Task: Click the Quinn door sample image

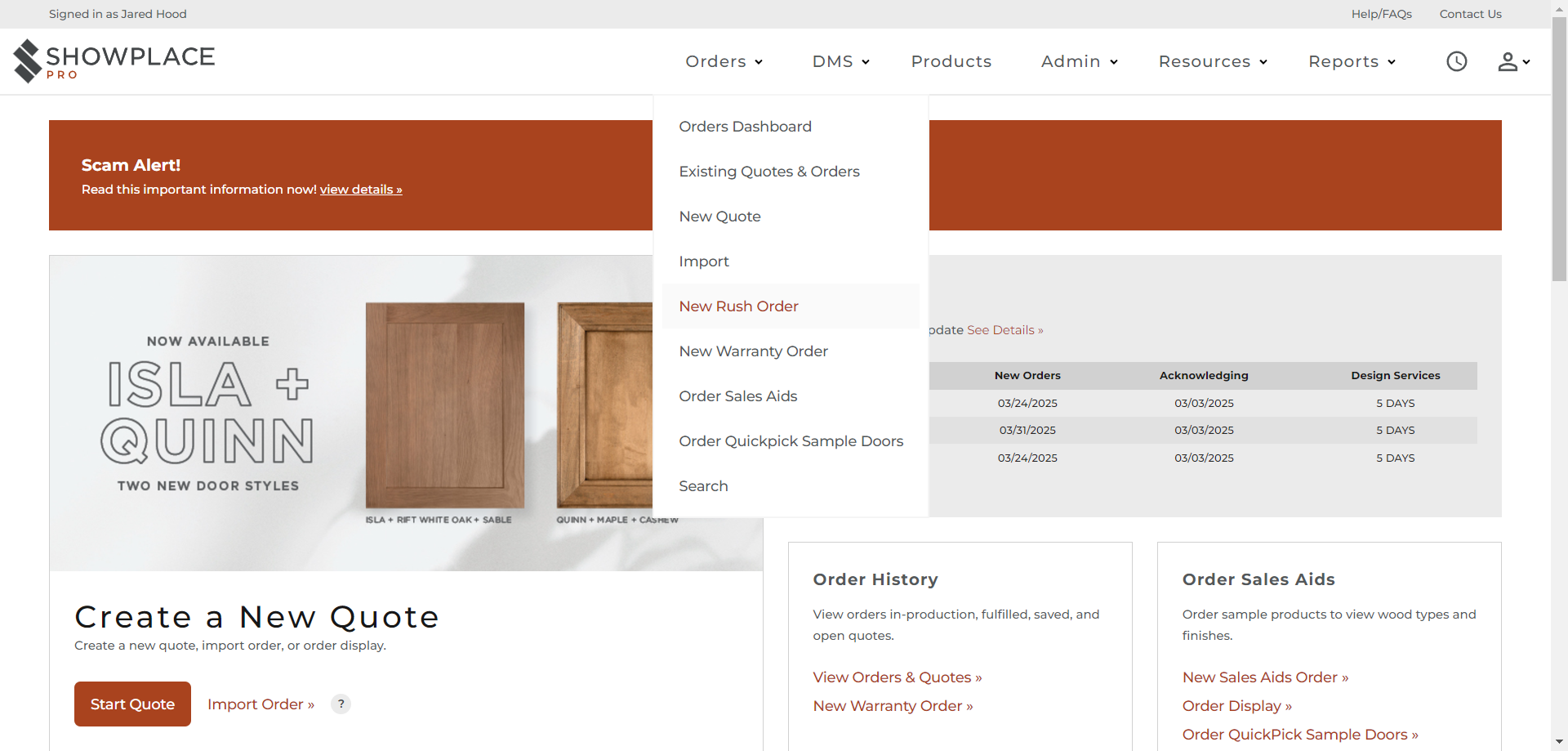Action: (x=604, y=405)
